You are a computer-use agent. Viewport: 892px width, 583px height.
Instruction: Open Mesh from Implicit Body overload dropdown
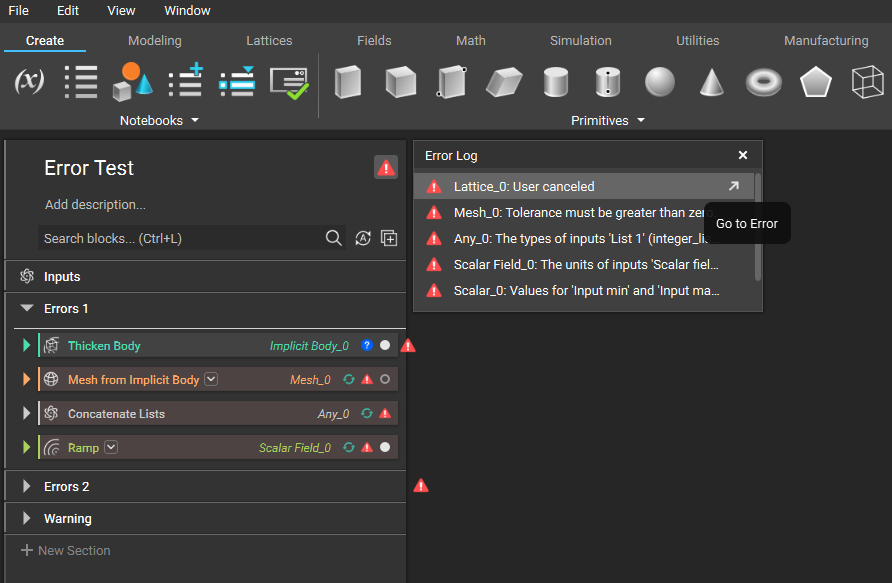(211, 379)
